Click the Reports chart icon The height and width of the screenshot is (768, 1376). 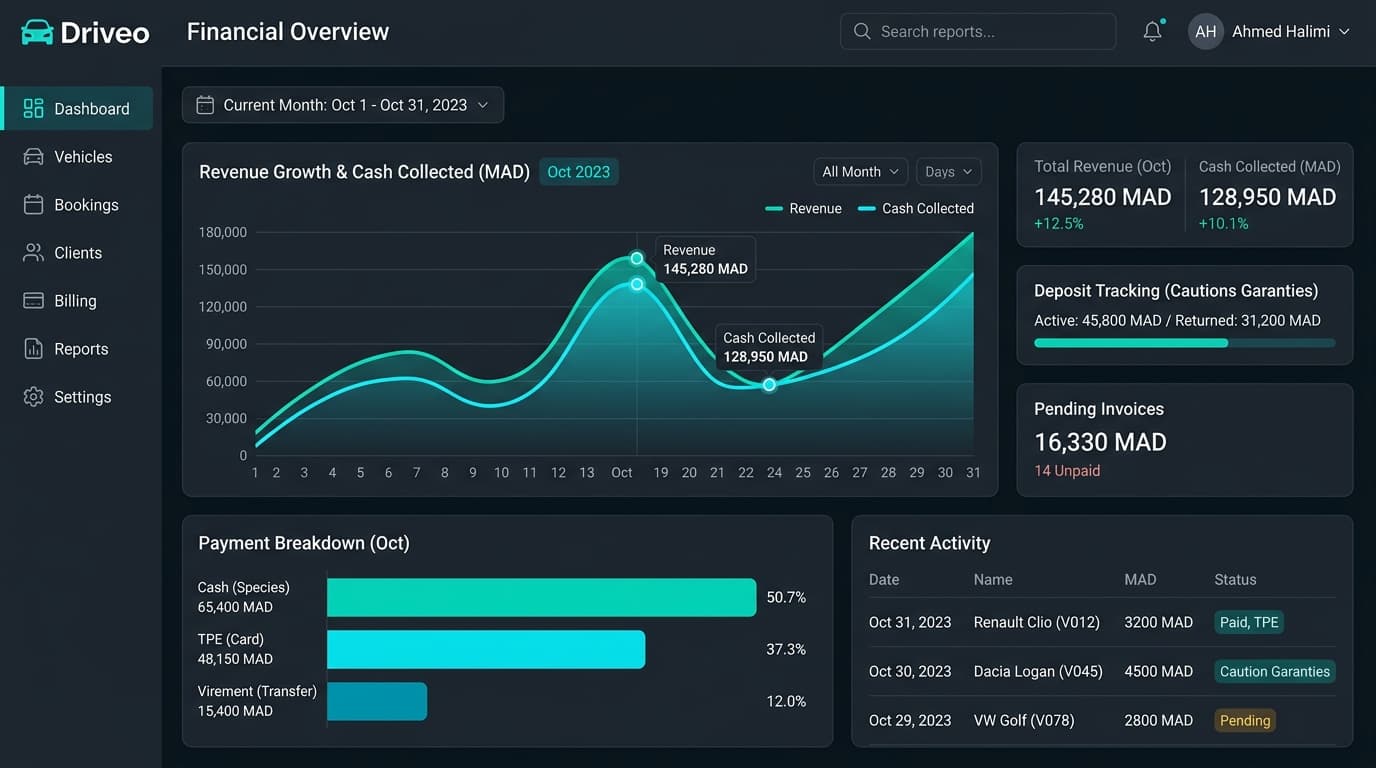click(33, 348)
